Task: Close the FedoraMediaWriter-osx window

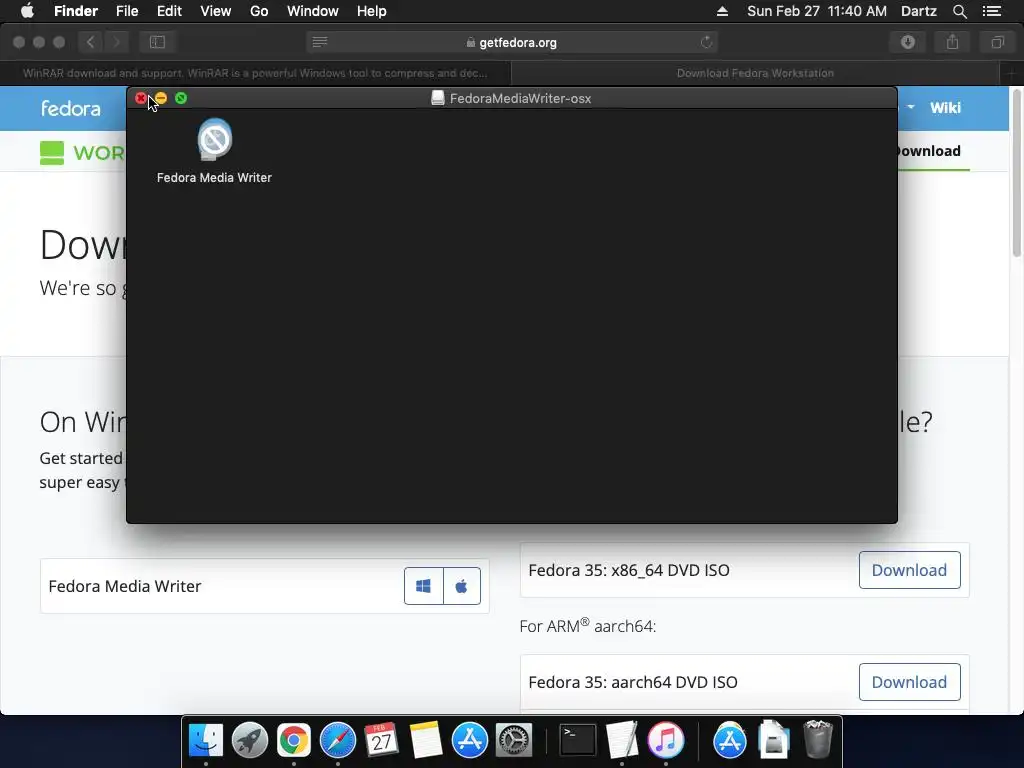Action: (x=140, y=98)
